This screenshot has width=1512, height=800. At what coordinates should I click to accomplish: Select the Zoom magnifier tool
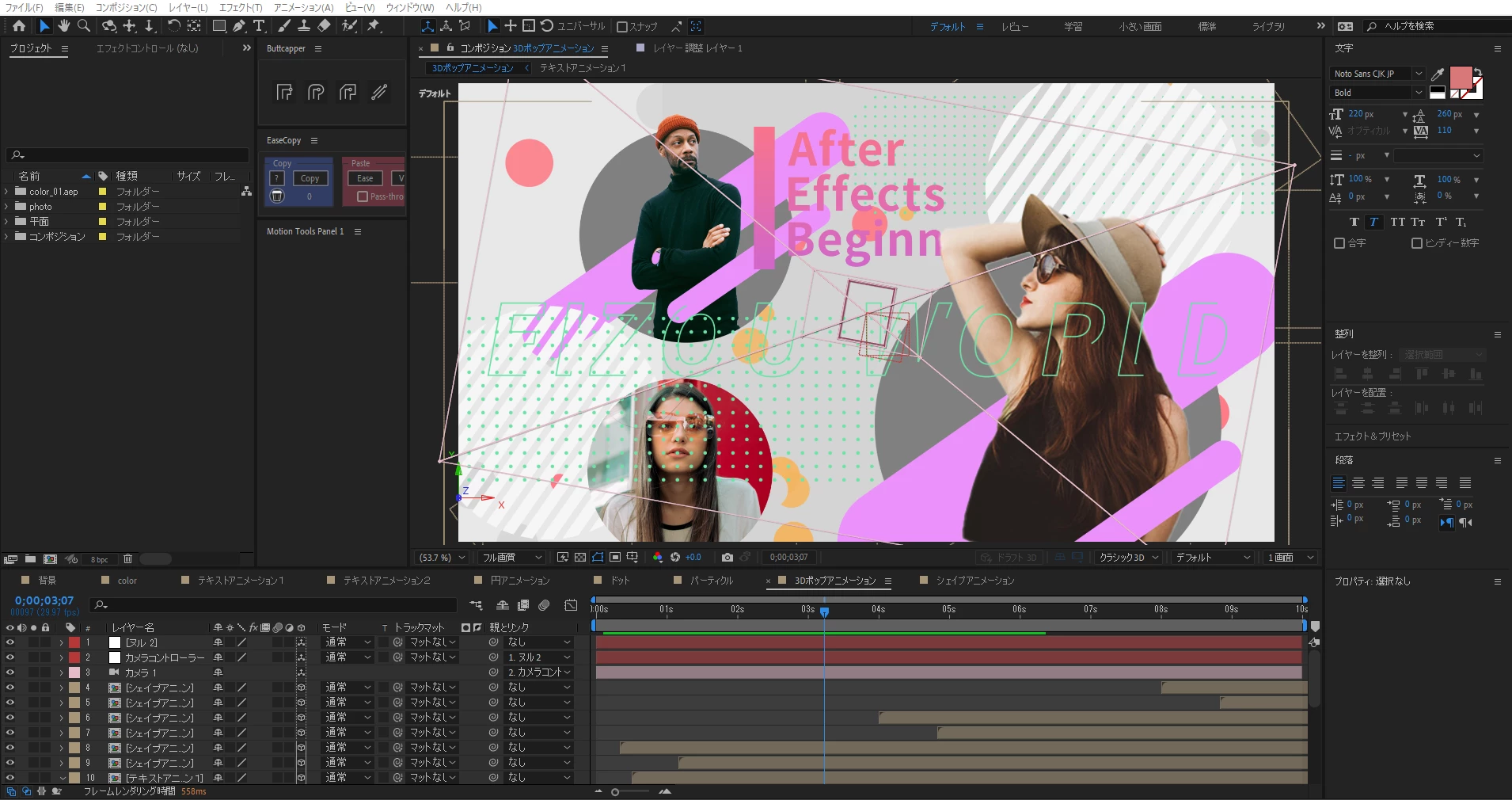pyautogui.click(x=83, y=26)
